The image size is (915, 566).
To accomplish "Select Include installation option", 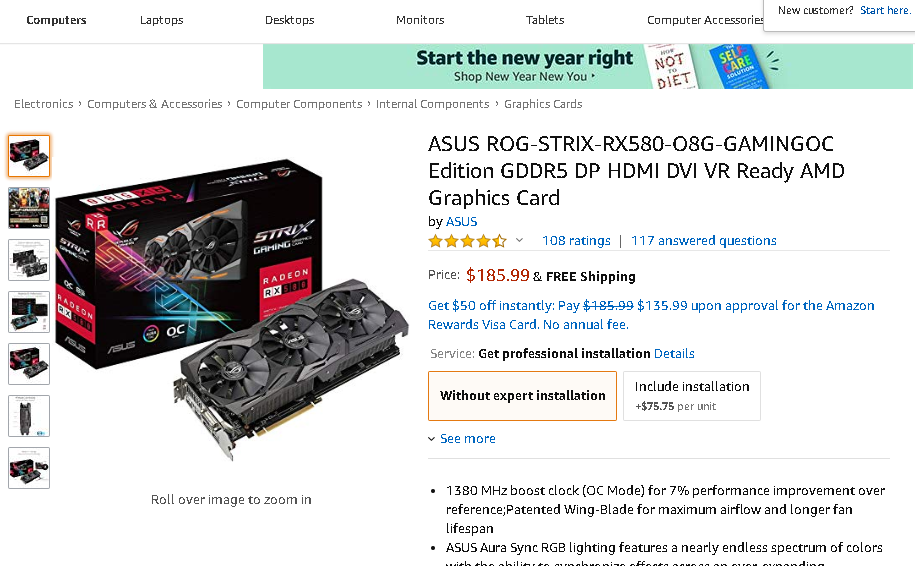I will (x=692, y=396).
